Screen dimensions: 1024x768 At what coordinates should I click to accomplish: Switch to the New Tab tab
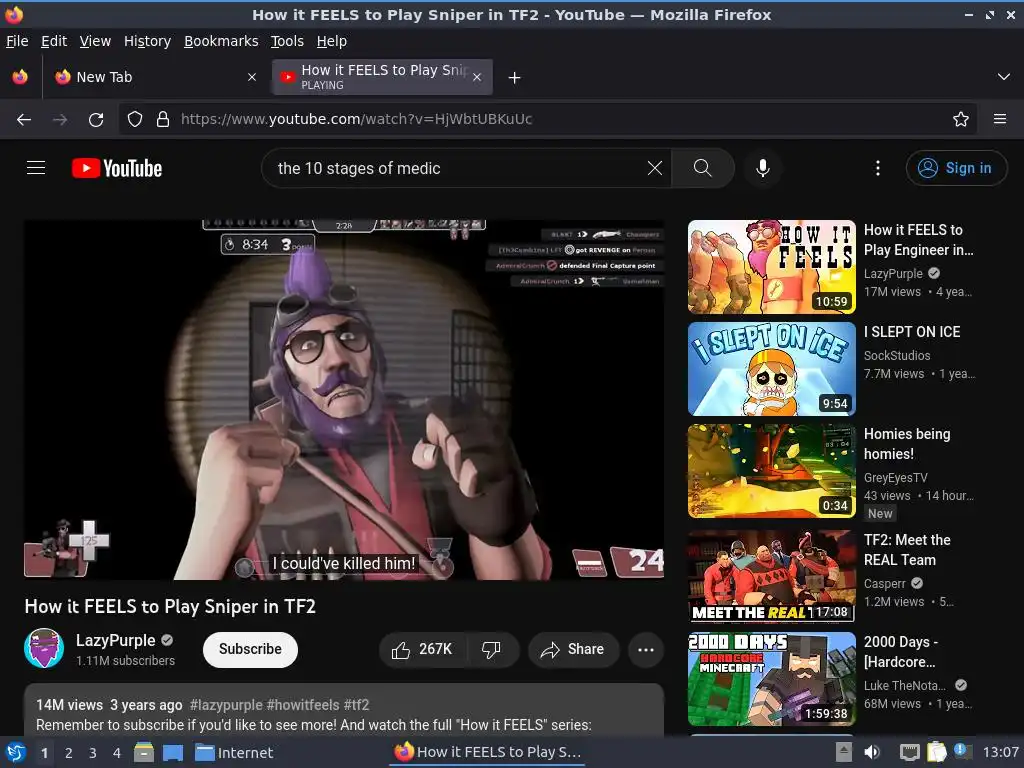pos(155,77)
